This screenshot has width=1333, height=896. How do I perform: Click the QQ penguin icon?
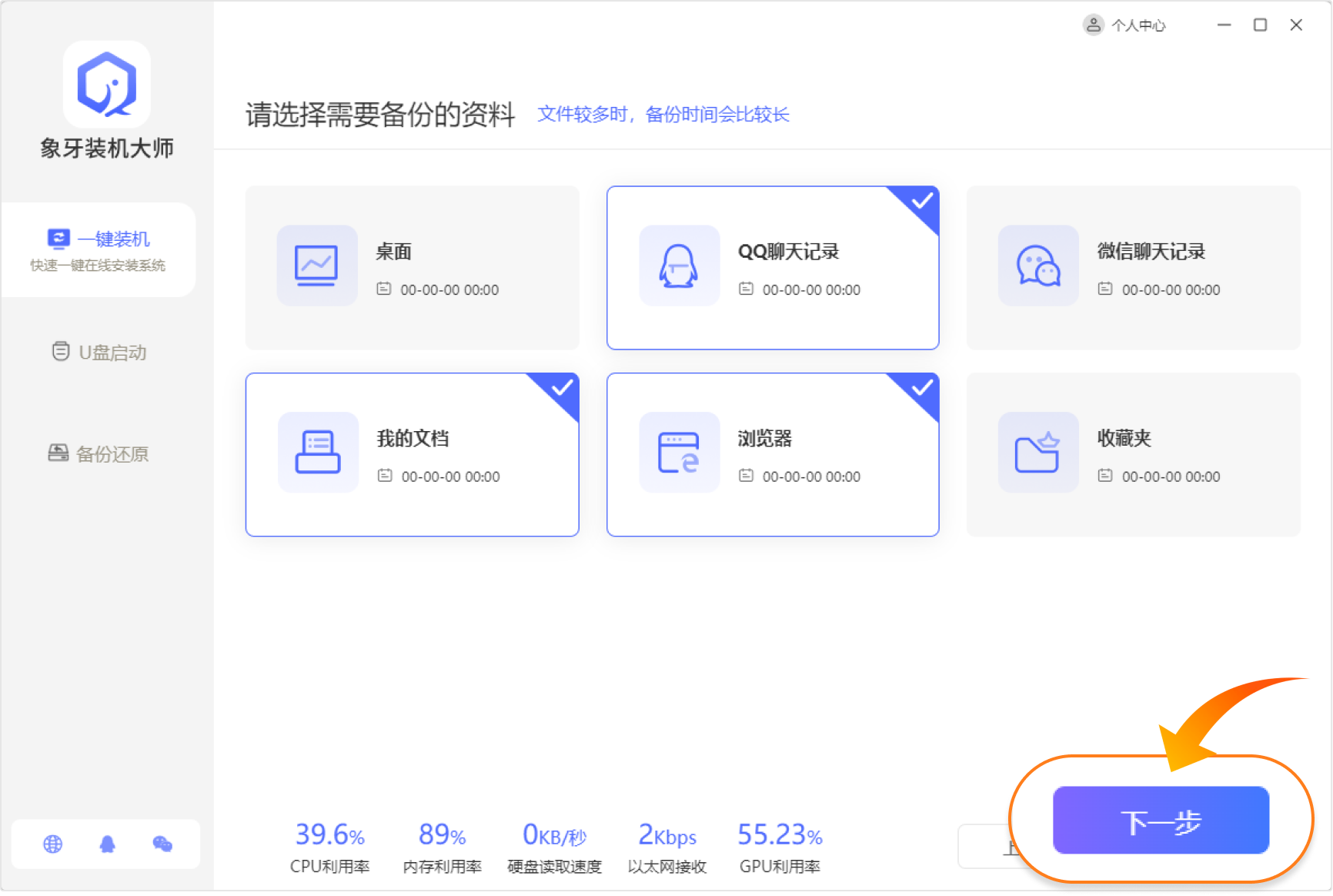(679, 266)
